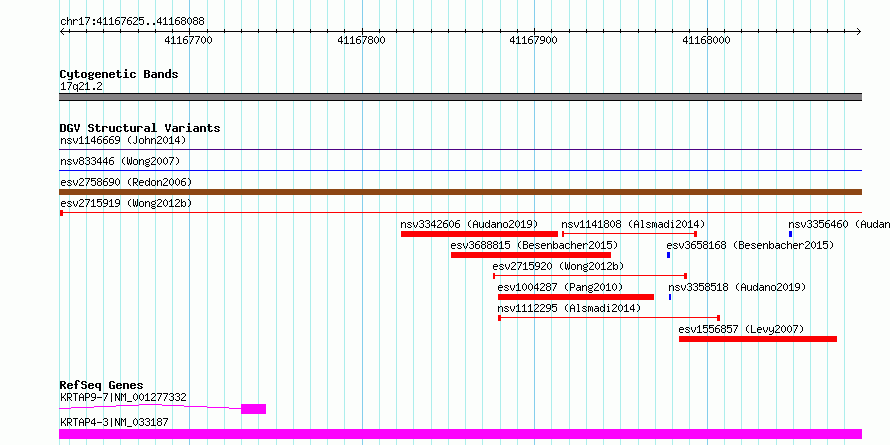The image size is (890, 445).
Task: Click the 17q21.2 band label
Action: pyautogui.click(x=81, y=87)
